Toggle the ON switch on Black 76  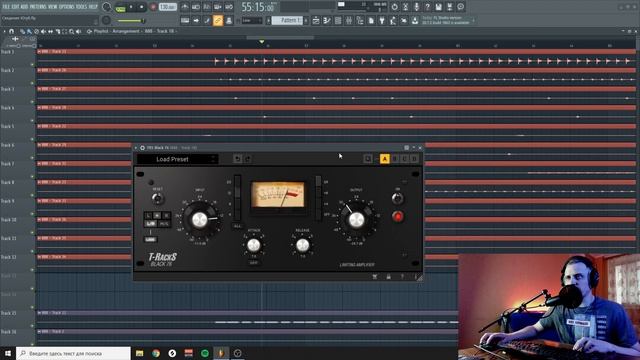coord(397,198)
